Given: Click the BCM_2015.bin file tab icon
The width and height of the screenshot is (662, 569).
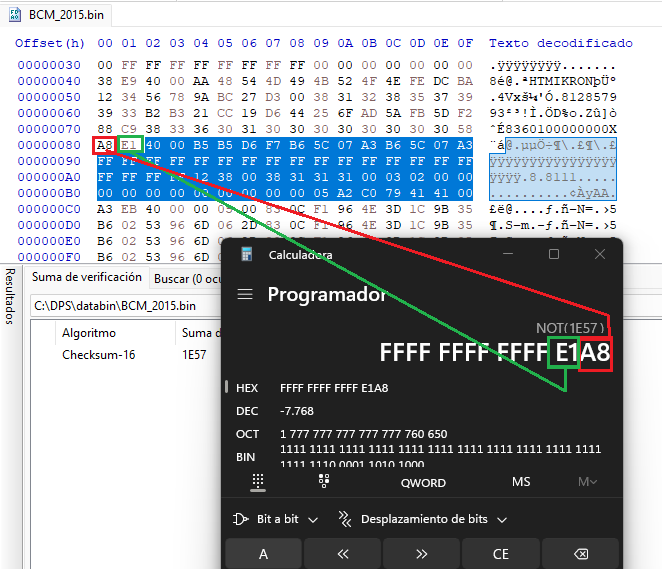Looking at the screenshot, I should (x=15, y=15).
